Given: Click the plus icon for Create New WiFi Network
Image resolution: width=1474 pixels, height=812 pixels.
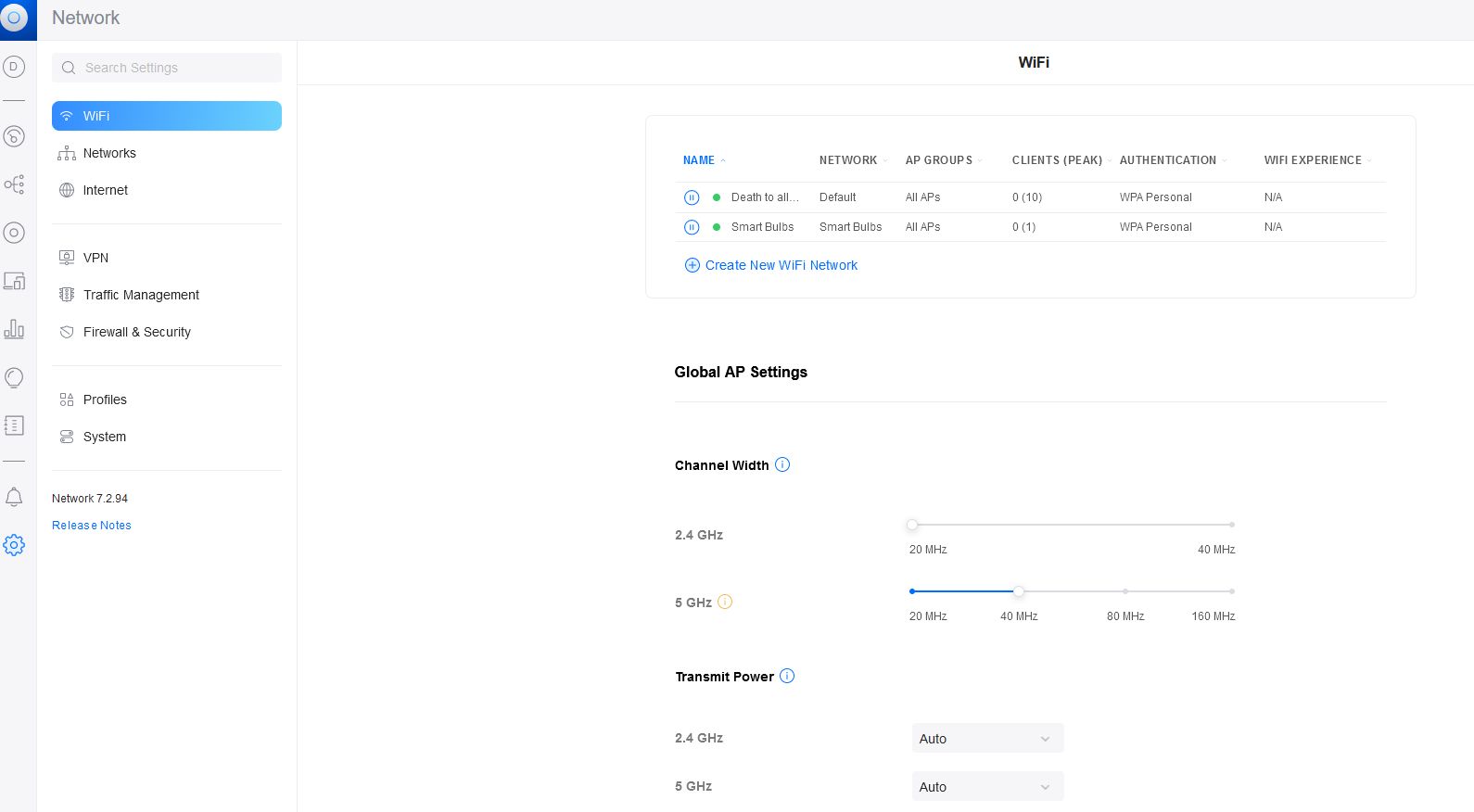Looking at the screenshot, I should pyautogui.click(x=692, y=265).
